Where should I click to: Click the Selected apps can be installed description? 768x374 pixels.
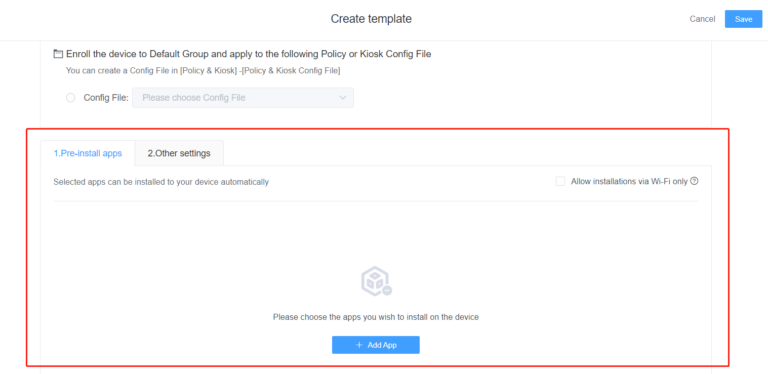pos(161,182)
